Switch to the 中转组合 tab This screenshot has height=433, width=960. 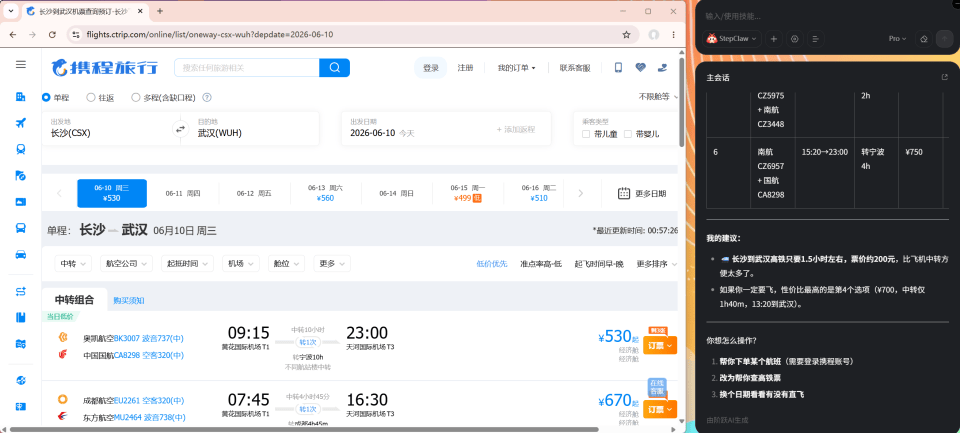pyautogui.click(x=75, y=299)
